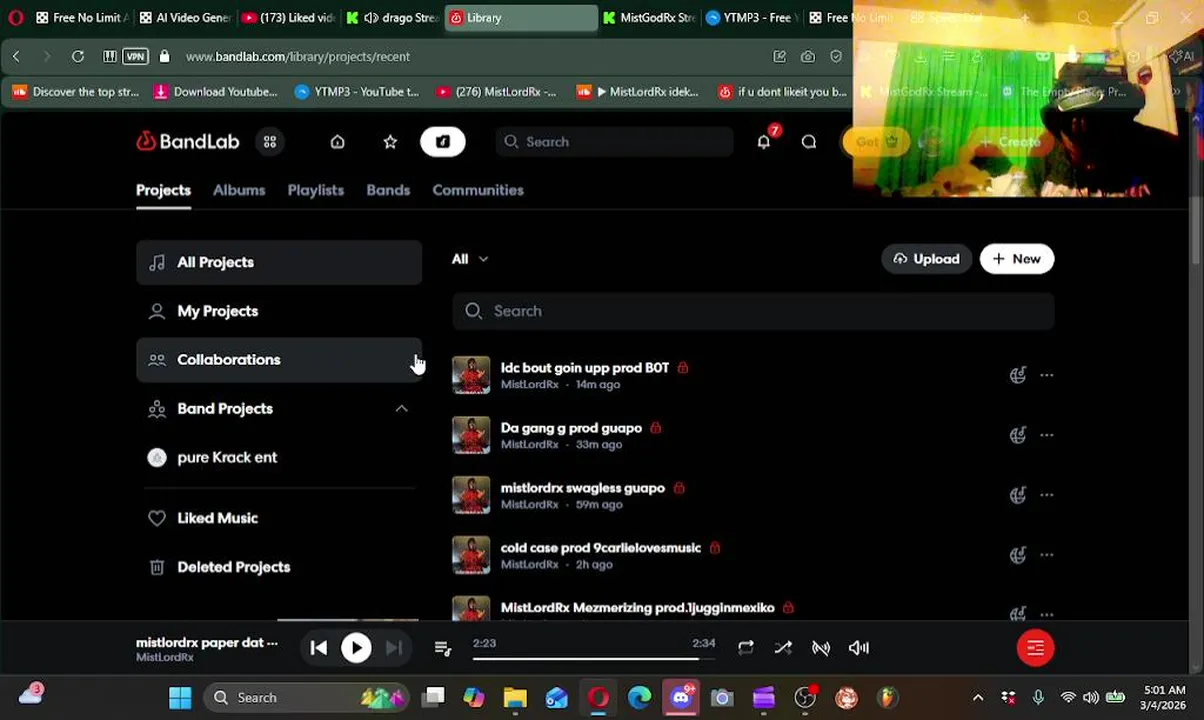Image resolution: width=1204 pixels, height=720 pixels.
Task: Open Discord from the taskbar
Action: point(681,698)
